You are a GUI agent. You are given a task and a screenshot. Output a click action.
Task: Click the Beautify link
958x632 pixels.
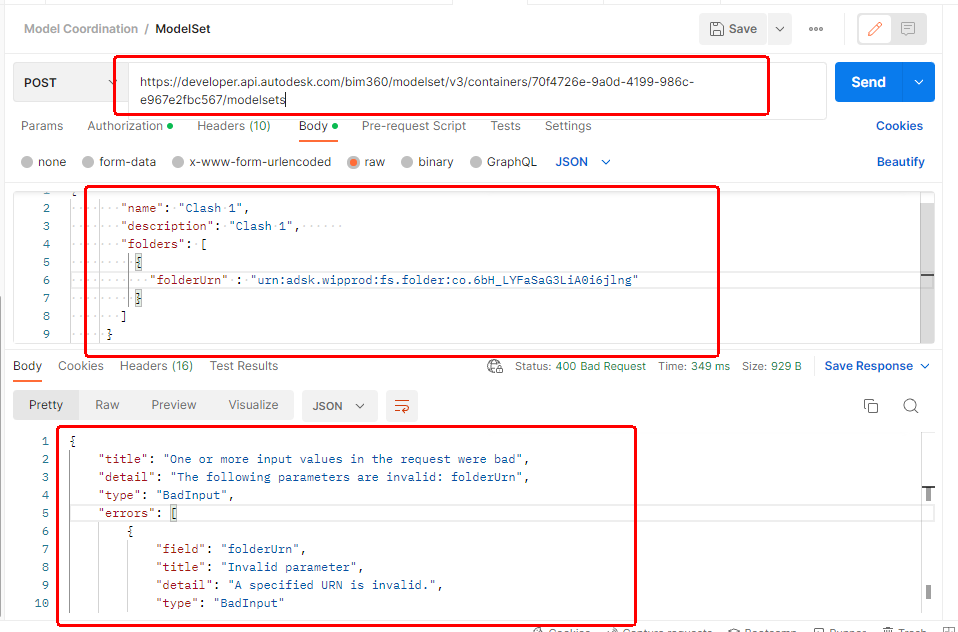coord(899,161)
